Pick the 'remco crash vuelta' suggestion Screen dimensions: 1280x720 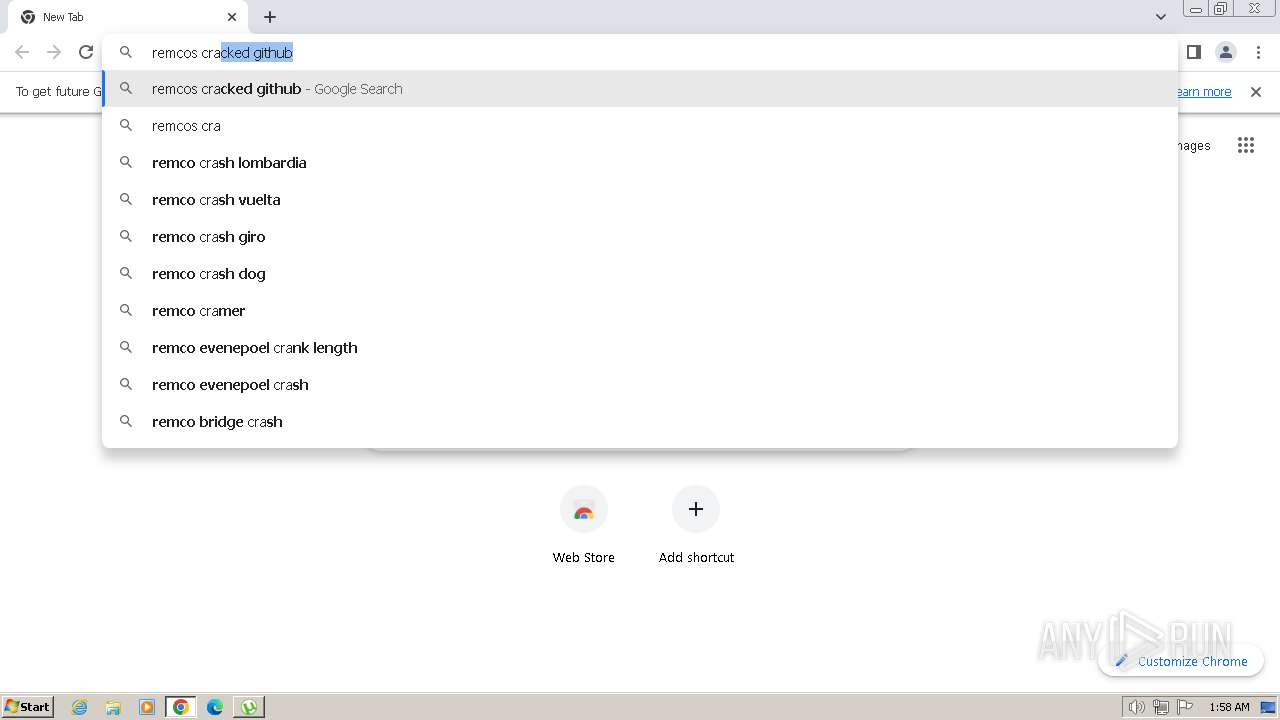click(640, 200)
